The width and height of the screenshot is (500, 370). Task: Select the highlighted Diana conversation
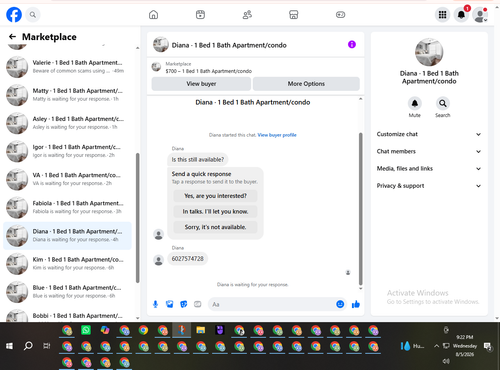67,236
